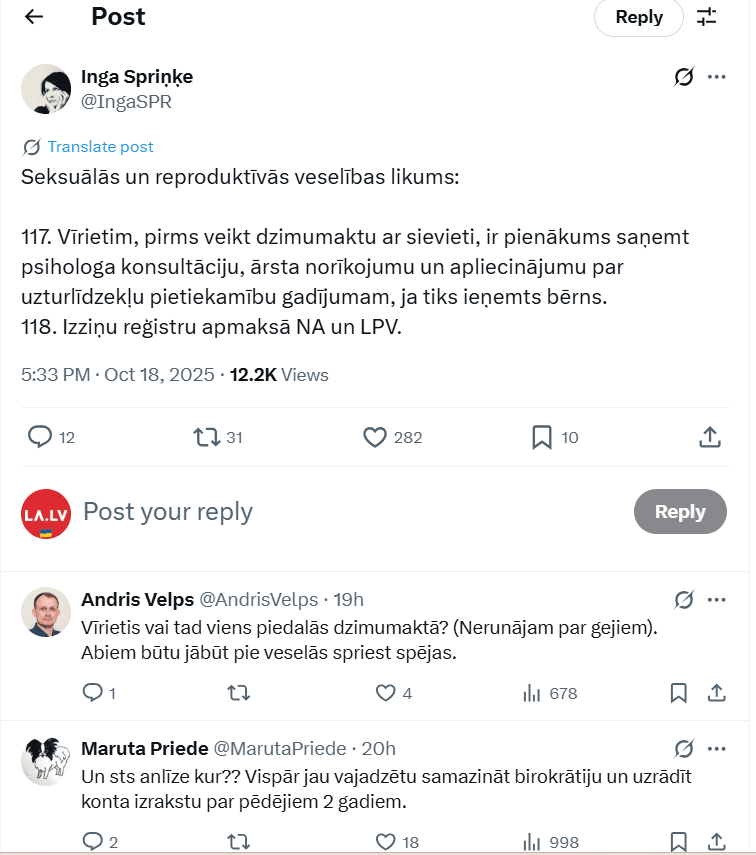This screenshot has height=855, width=756.
Task: Like Maruta Priede's reply with 18 likes
Action: (385, 842)
